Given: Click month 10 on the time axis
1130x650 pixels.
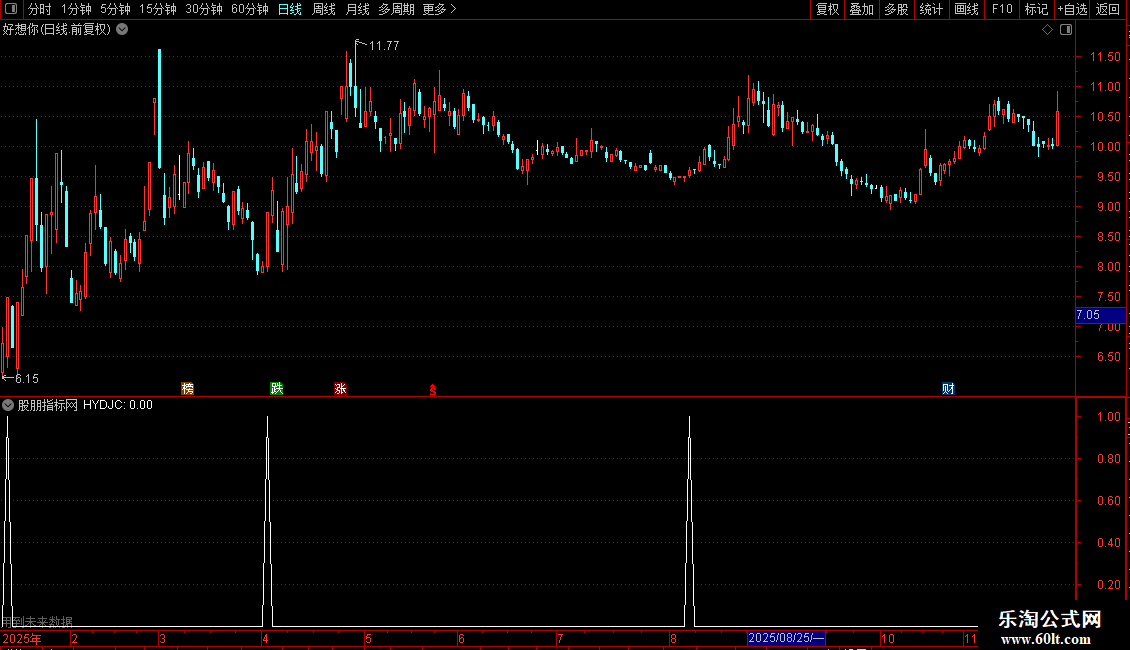Looking at the screenshot, I should [887, 638].
